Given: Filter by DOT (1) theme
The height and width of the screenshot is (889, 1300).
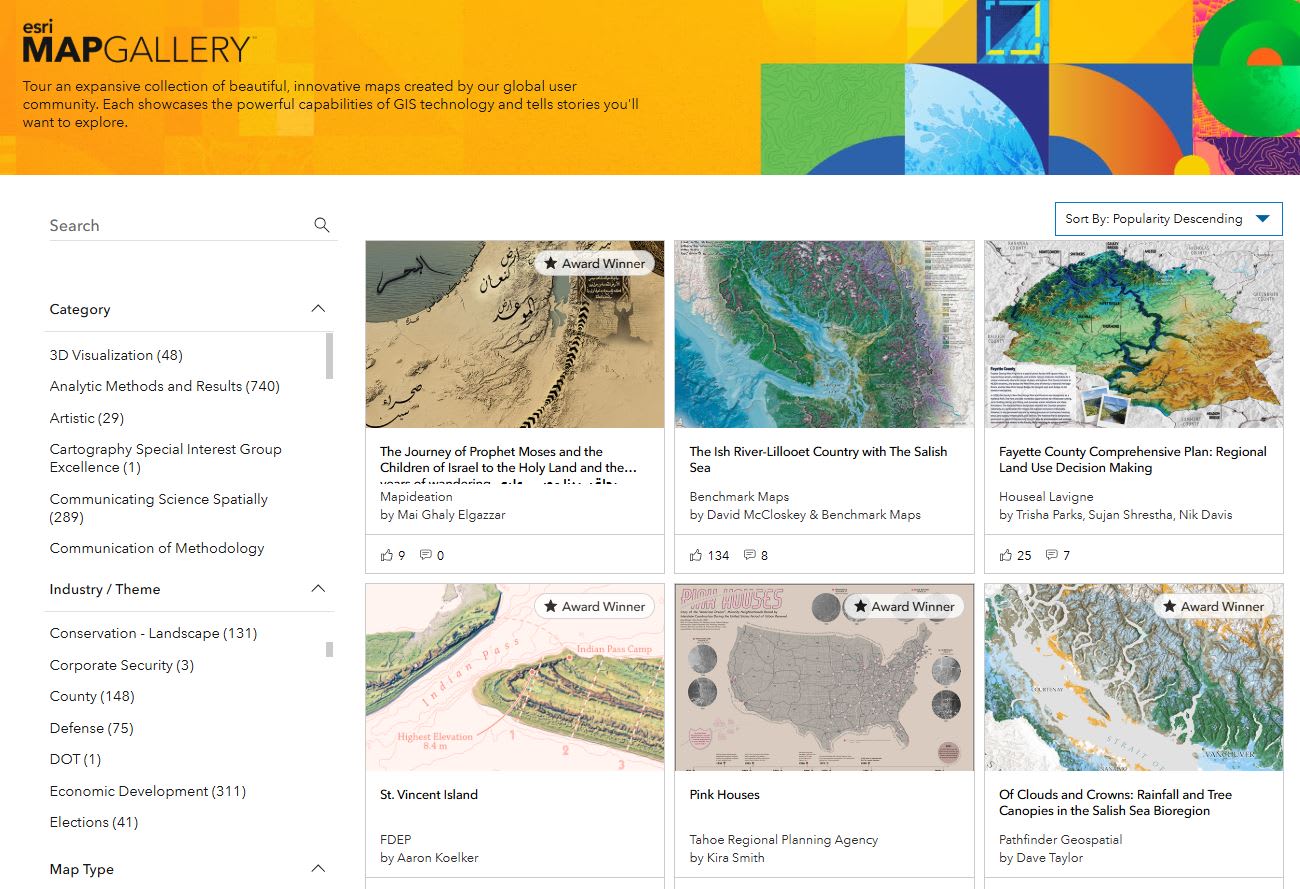Looking at the screenshot, I should pyautogui.click(x=76, y=759).
